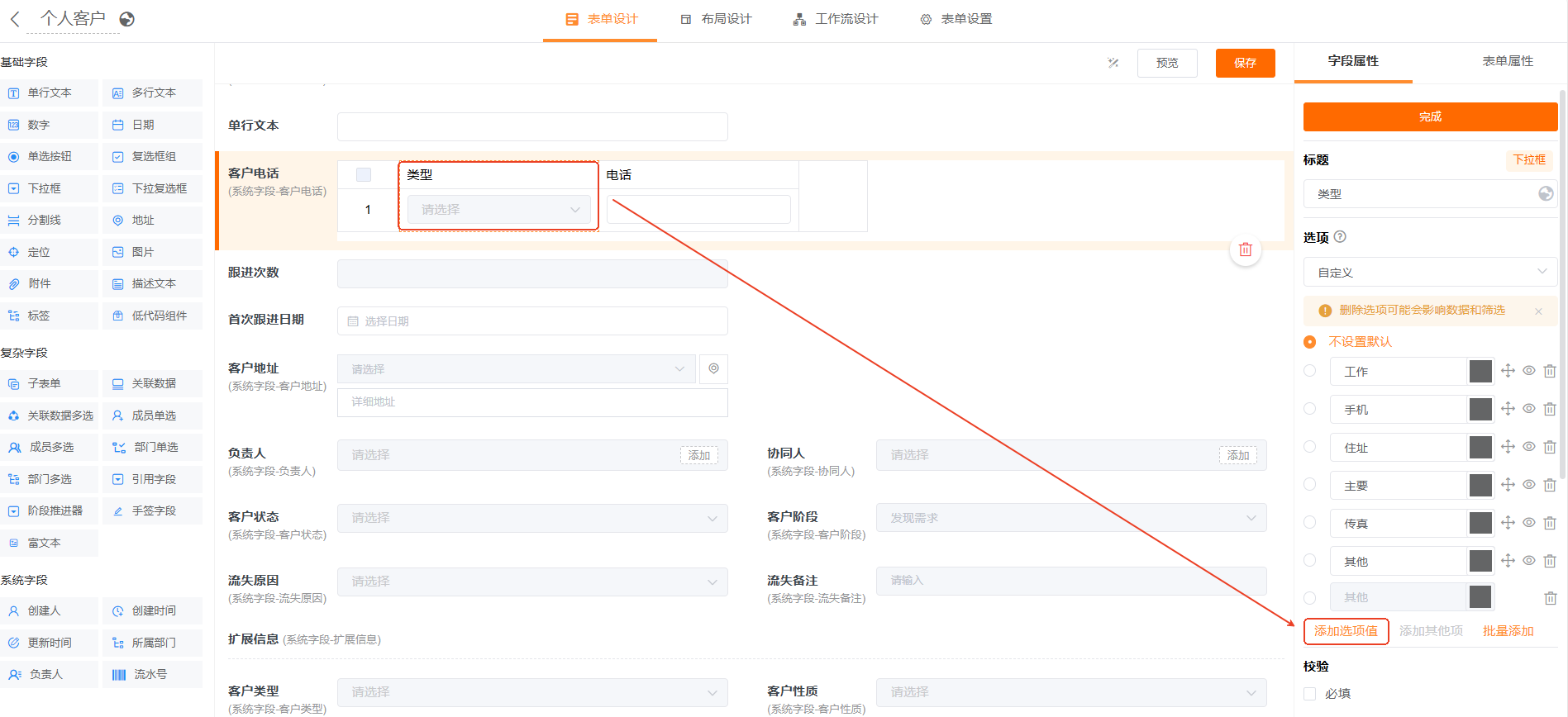Viewport: 1568px width, 717px height.
Task: Close the orange deletion warning notice
Action: (x=1538, y=311)
